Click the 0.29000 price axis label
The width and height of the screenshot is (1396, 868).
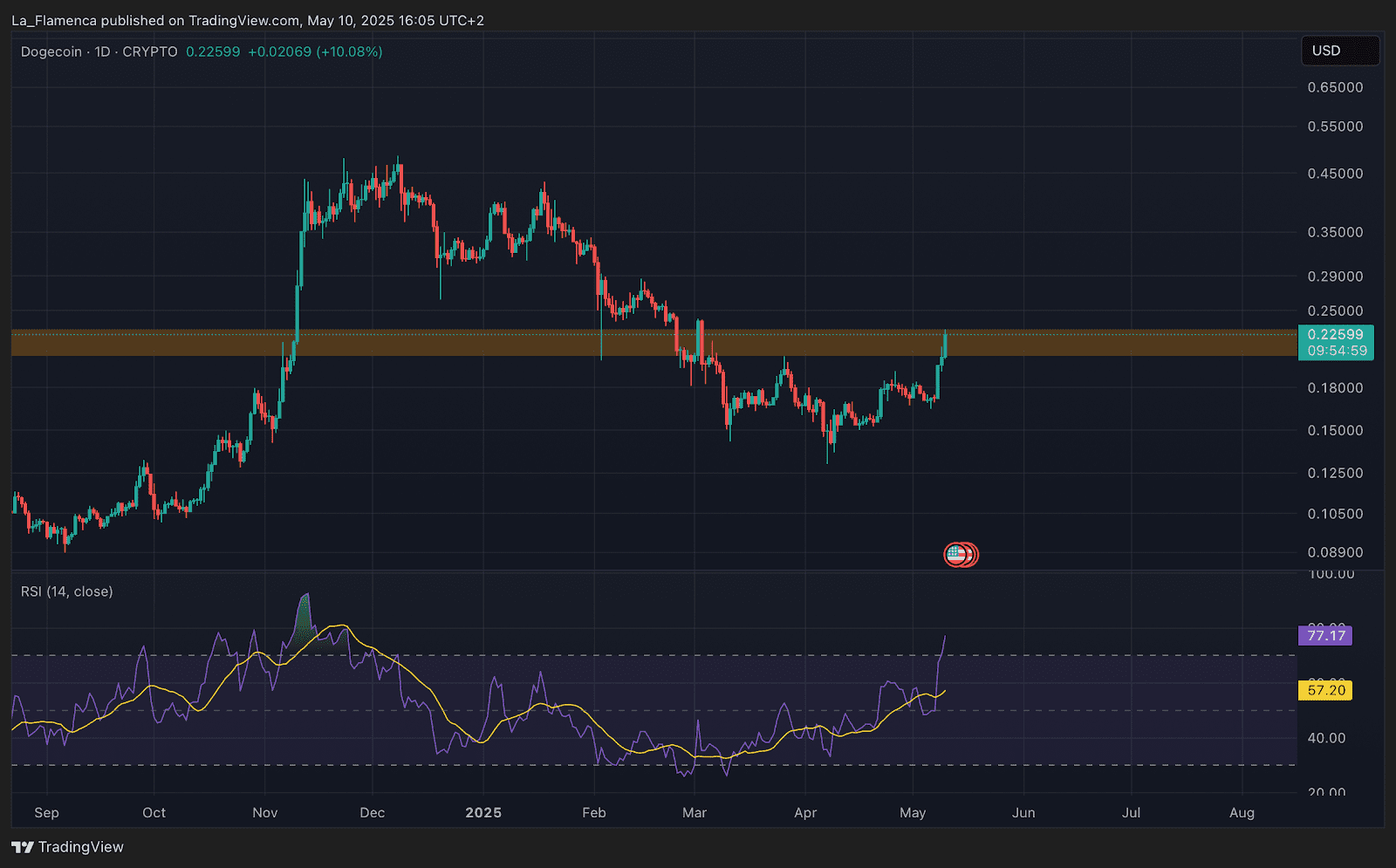[x=1335, y=277]
